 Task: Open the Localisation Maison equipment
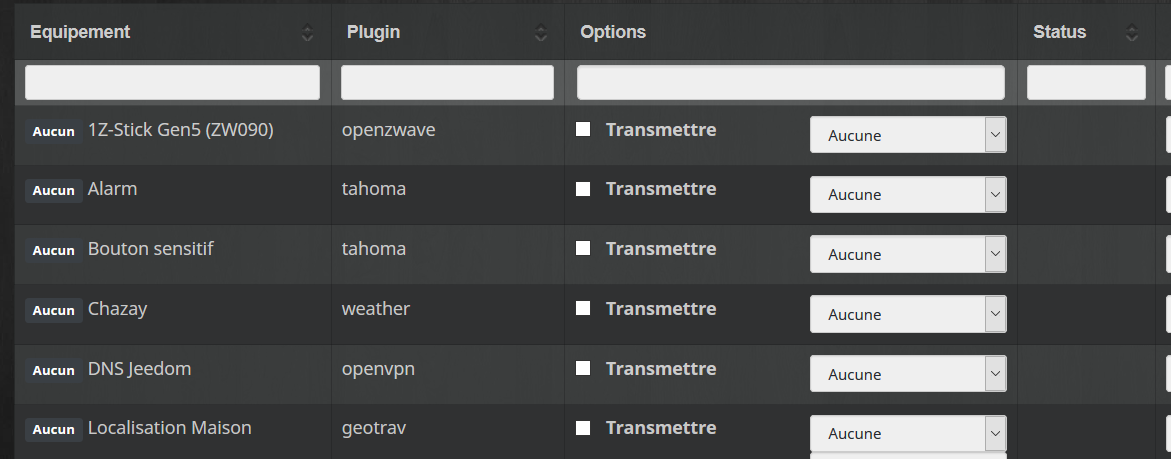[x=169, y=428]
